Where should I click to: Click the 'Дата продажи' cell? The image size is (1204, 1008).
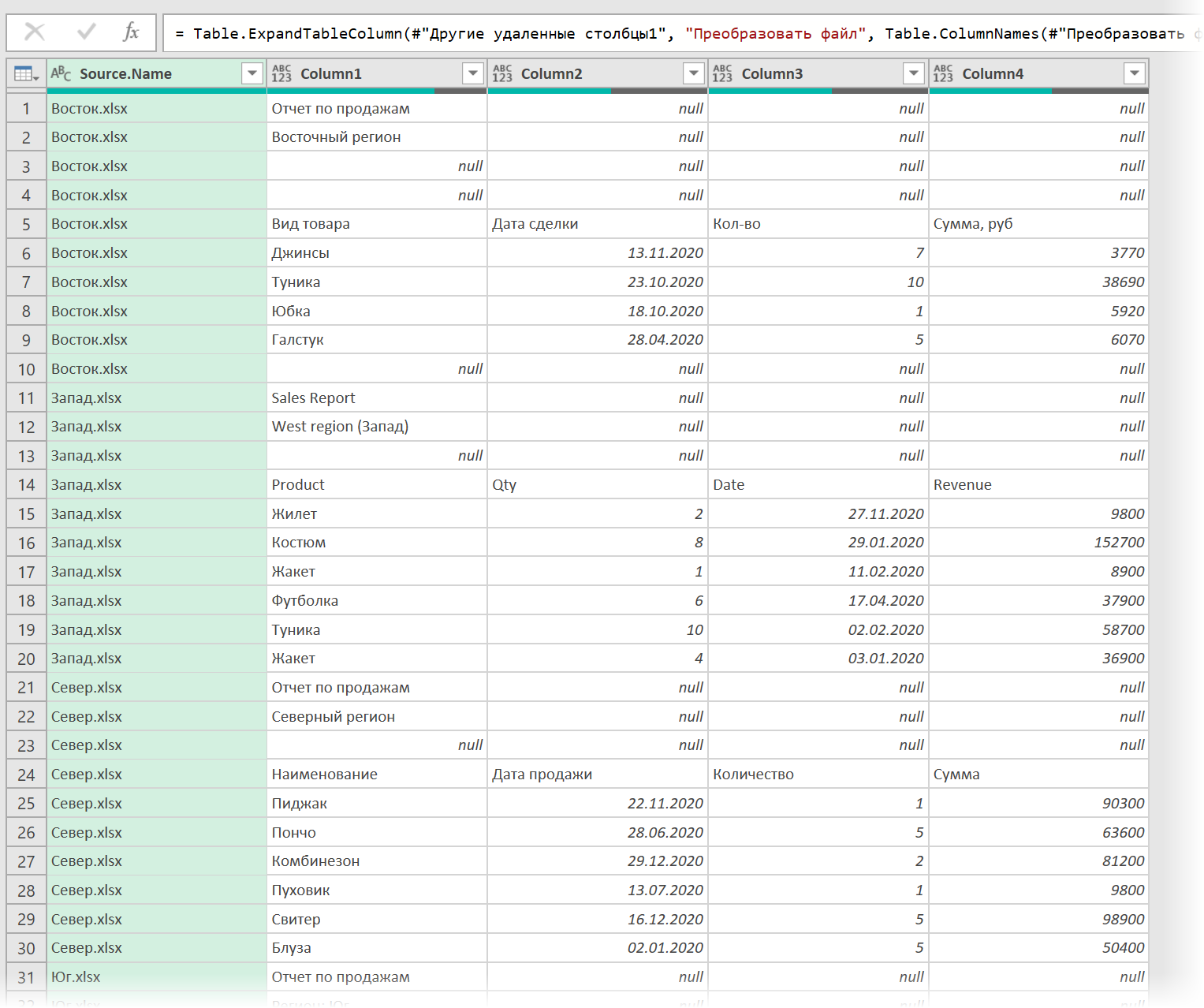click(x=598, y=775)
